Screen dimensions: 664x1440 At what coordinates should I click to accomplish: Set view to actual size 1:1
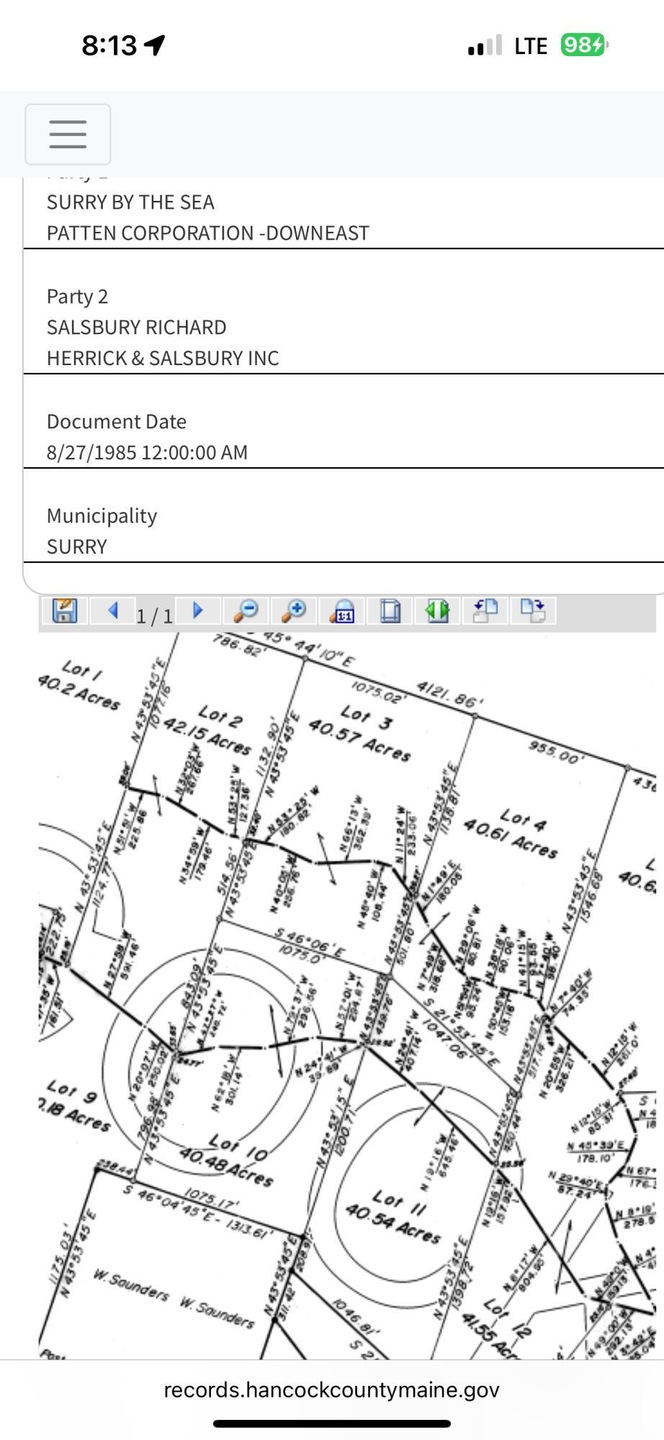342,610
